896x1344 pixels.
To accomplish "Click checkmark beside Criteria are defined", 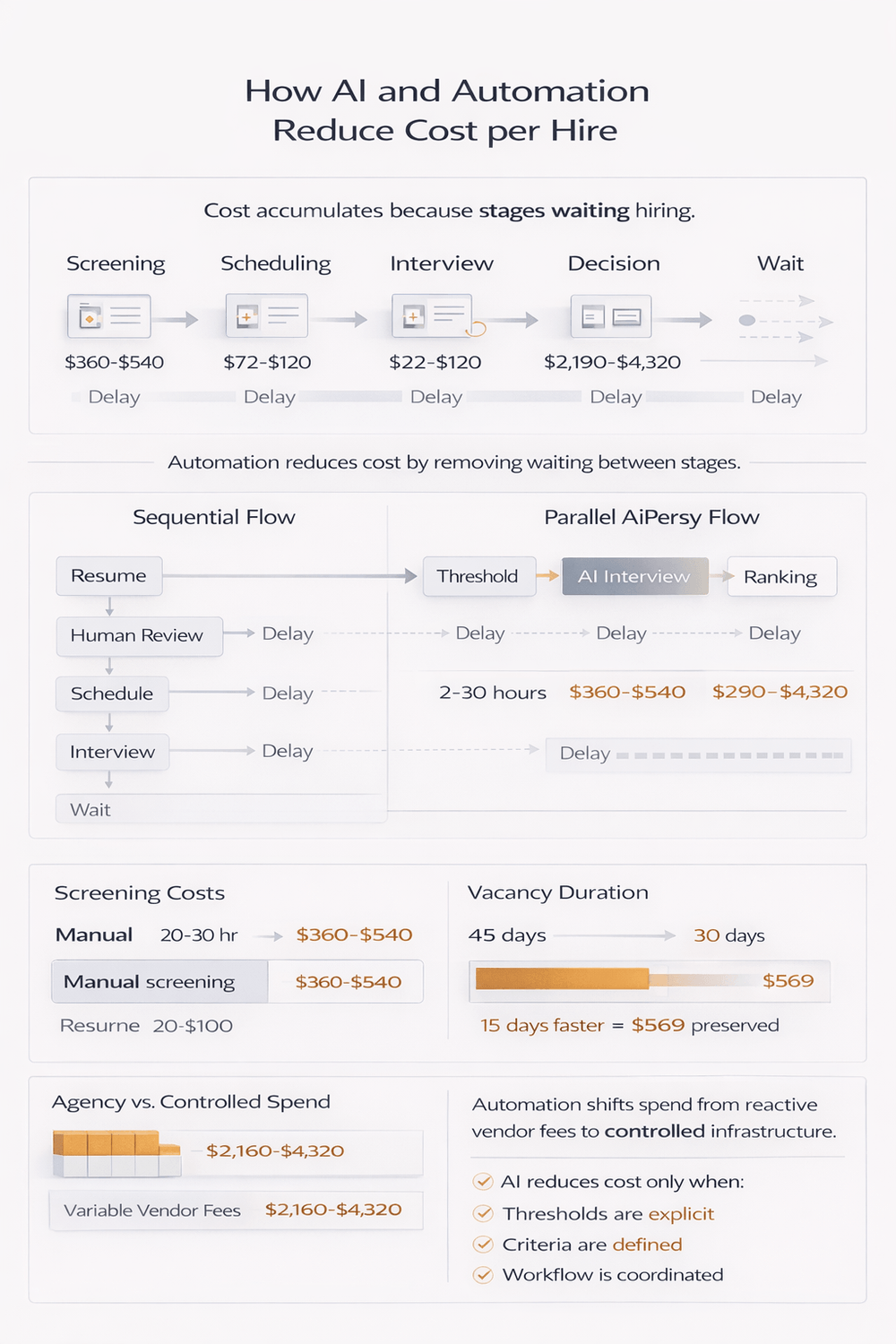I will 483,1244.
